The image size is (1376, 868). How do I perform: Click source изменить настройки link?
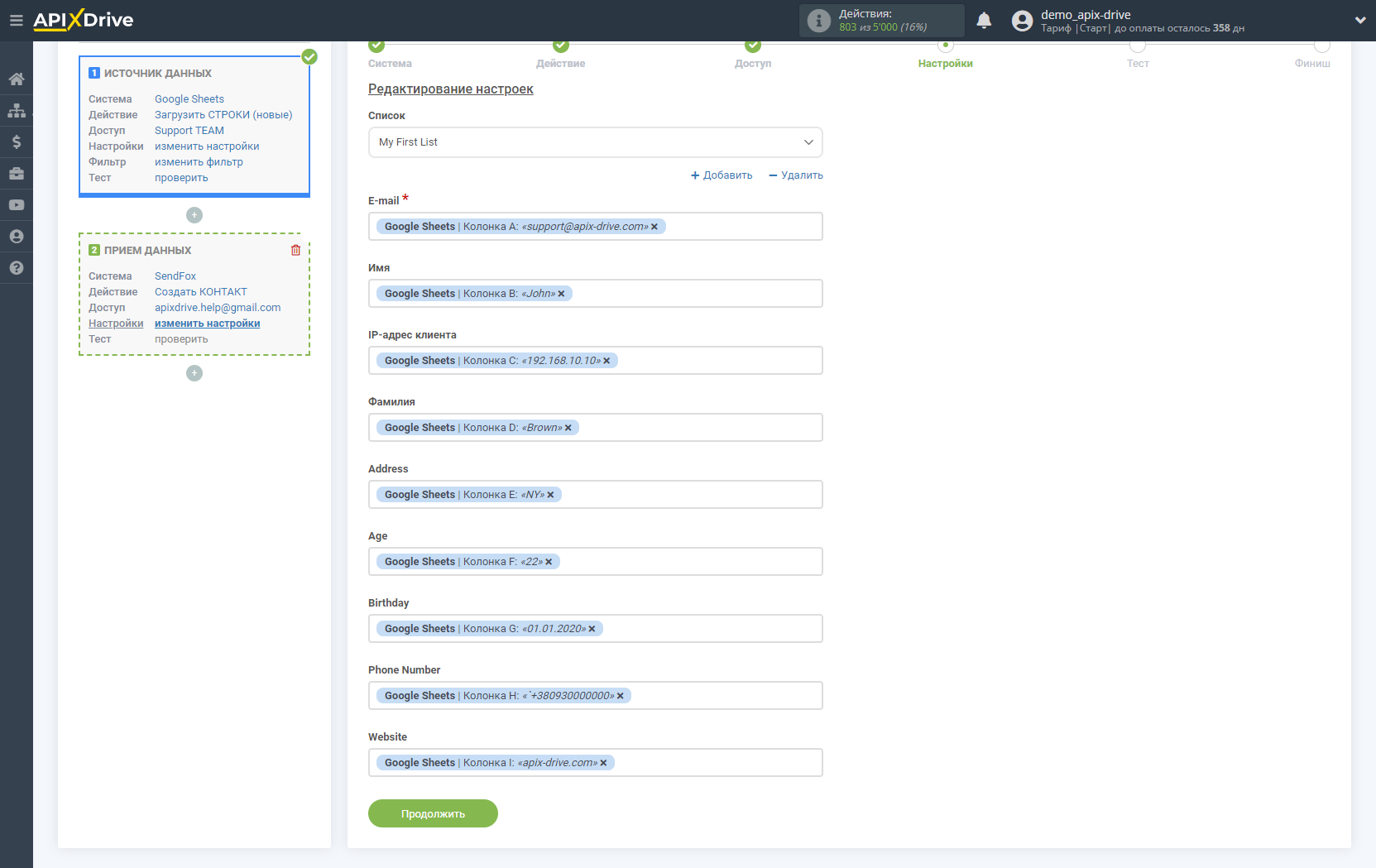pos(207,146)
